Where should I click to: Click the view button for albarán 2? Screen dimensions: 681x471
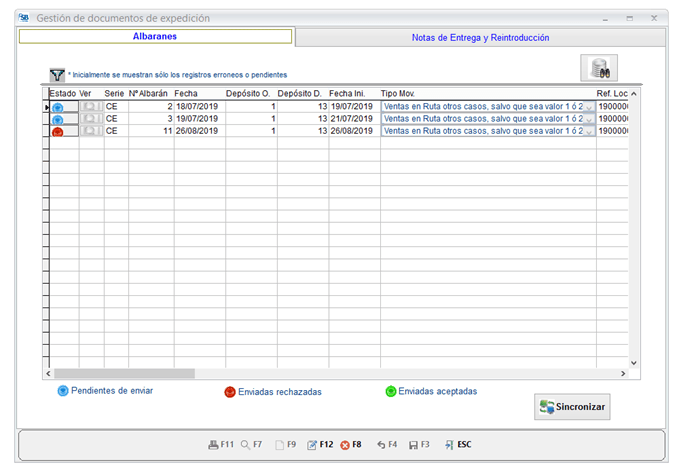click(x=90, y=106)
